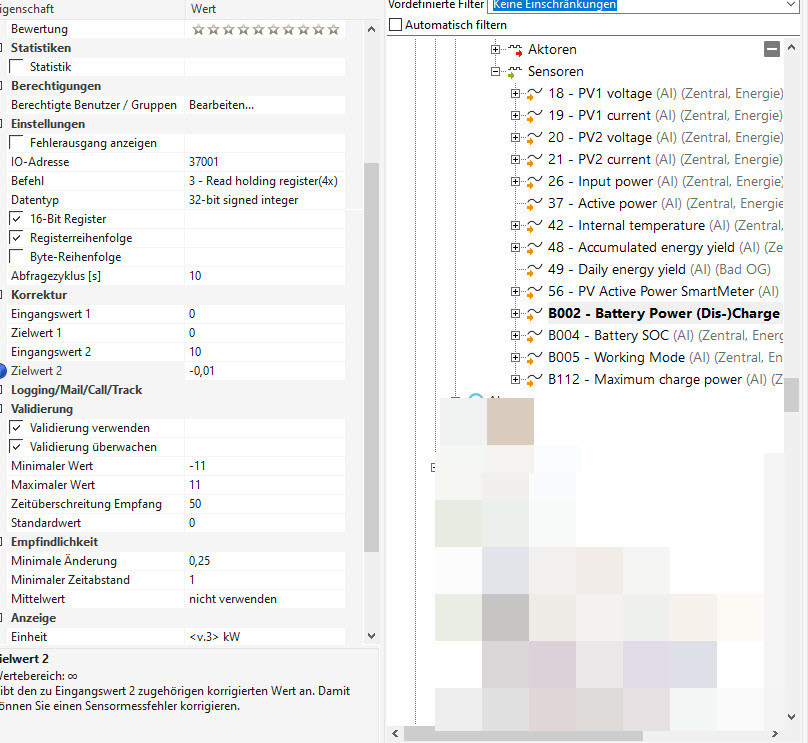Click property grid vertical scrollbar thumb
Image resolution: width=808 pixels, height=743 pixels.
371,358
